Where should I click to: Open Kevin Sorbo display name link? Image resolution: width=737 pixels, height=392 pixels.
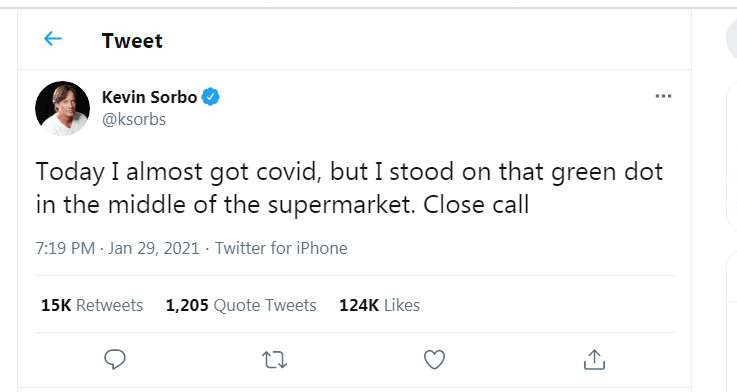(149, 97)
